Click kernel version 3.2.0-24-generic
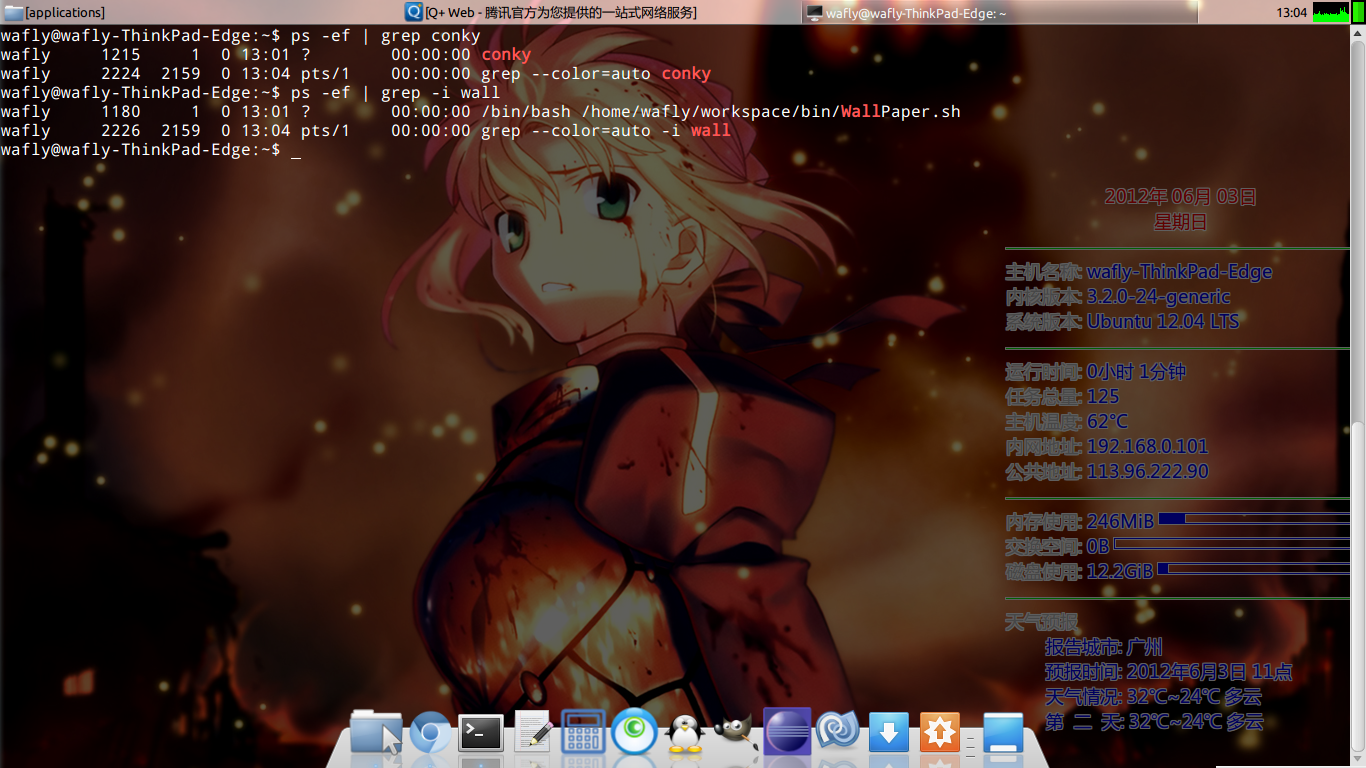The image size is (1366, 768). 1159,297
